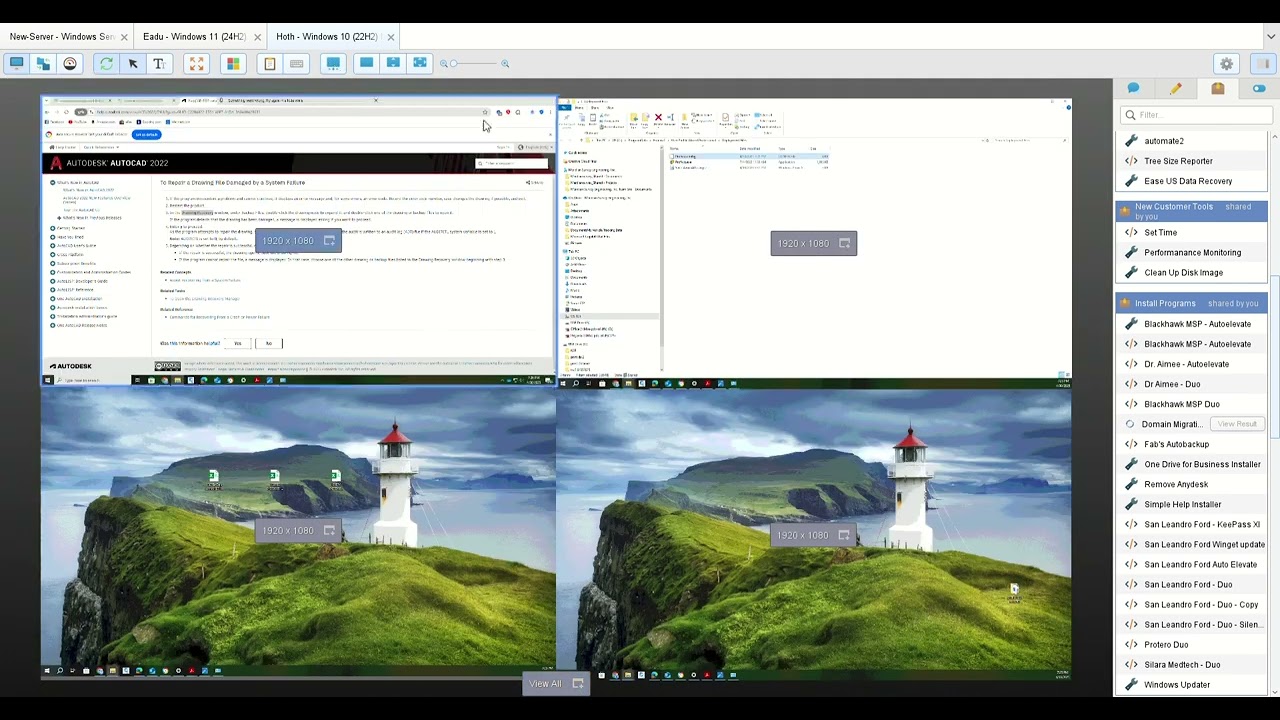This screenshot has width=1280, height=720.
Task: Switch to the chat bubble tab
Action: [x=1133, y=89]
